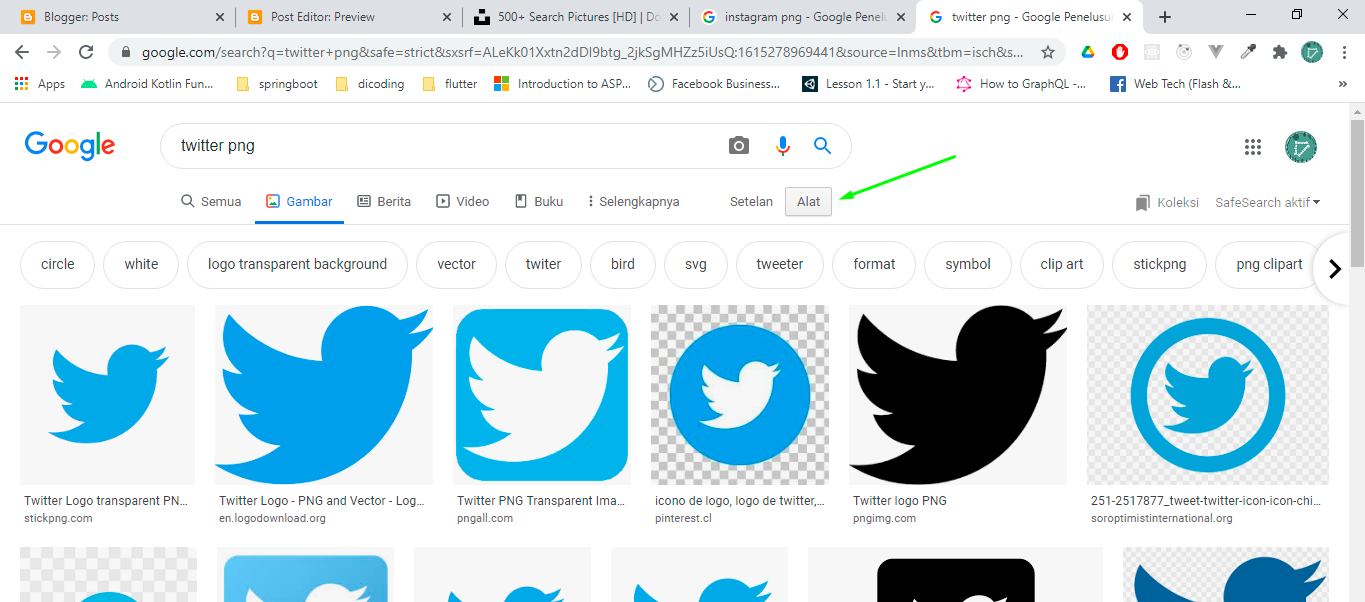Screen dimensions: 1365x602
Task: Switch to the Post Editor: Preview tab
Action: [348, 17]
